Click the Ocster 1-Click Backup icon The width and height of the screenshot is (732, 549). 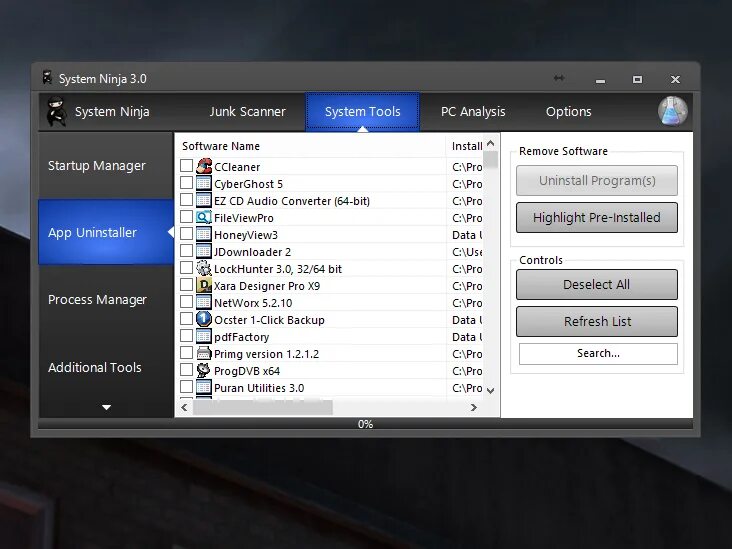point(204,319)
